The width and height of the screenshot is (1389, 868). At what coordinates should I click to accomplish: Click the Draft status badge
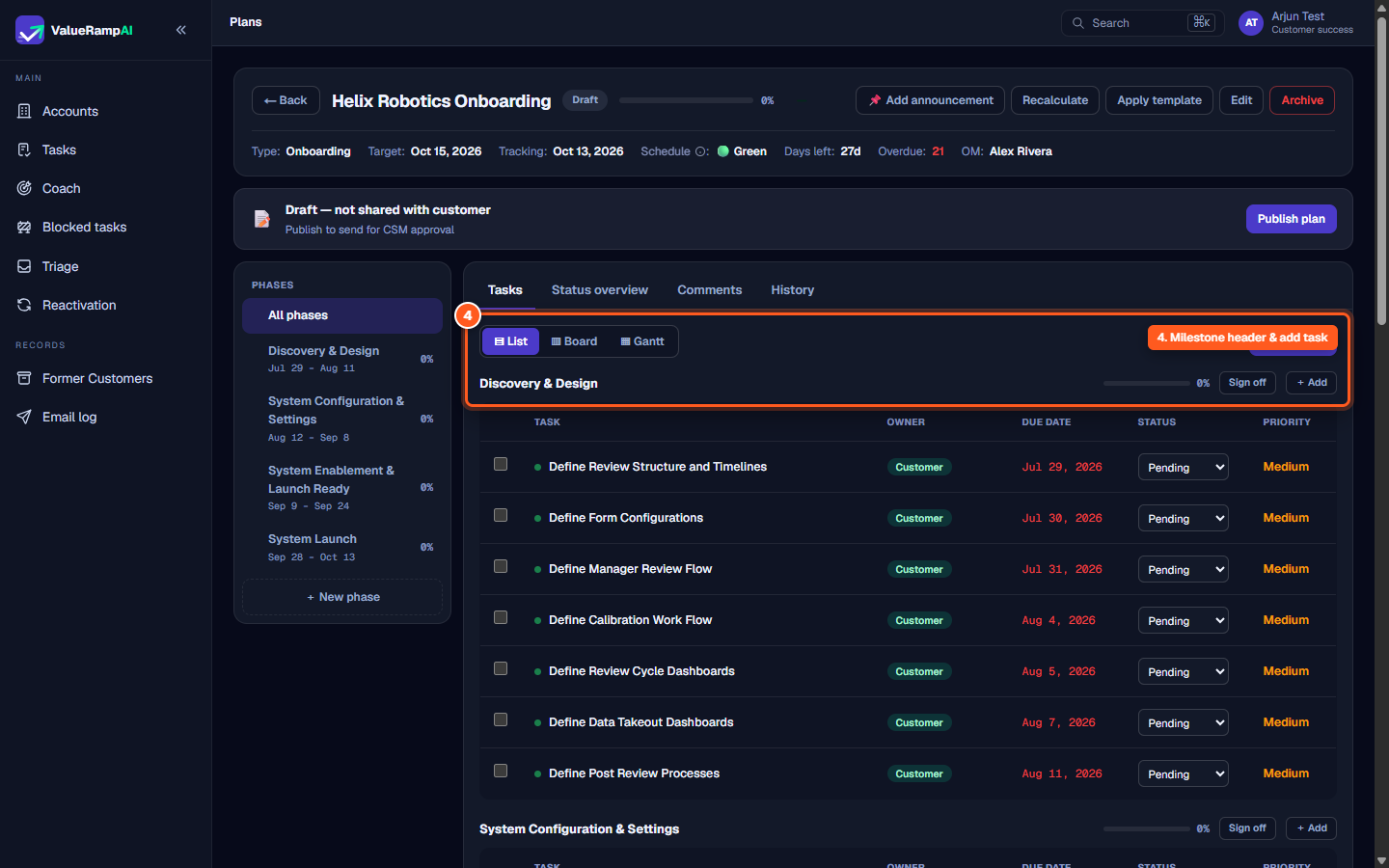(x=585, y=100)
